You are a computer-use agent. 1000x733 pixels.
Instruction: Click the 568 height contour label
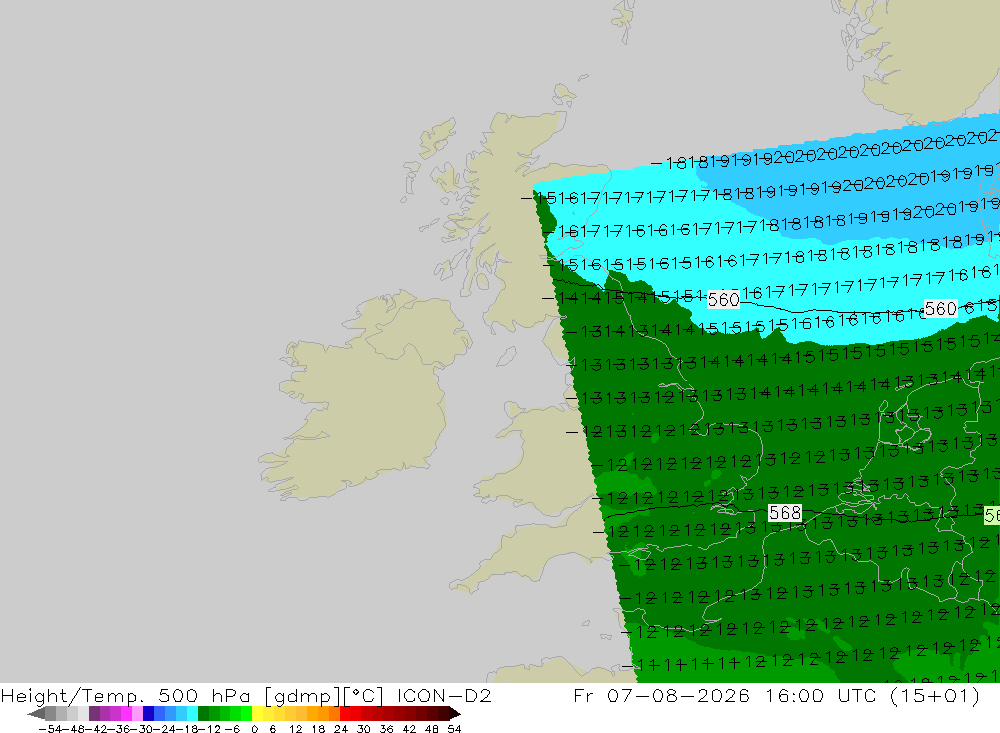pyautogui.click(x=784, y=513)
